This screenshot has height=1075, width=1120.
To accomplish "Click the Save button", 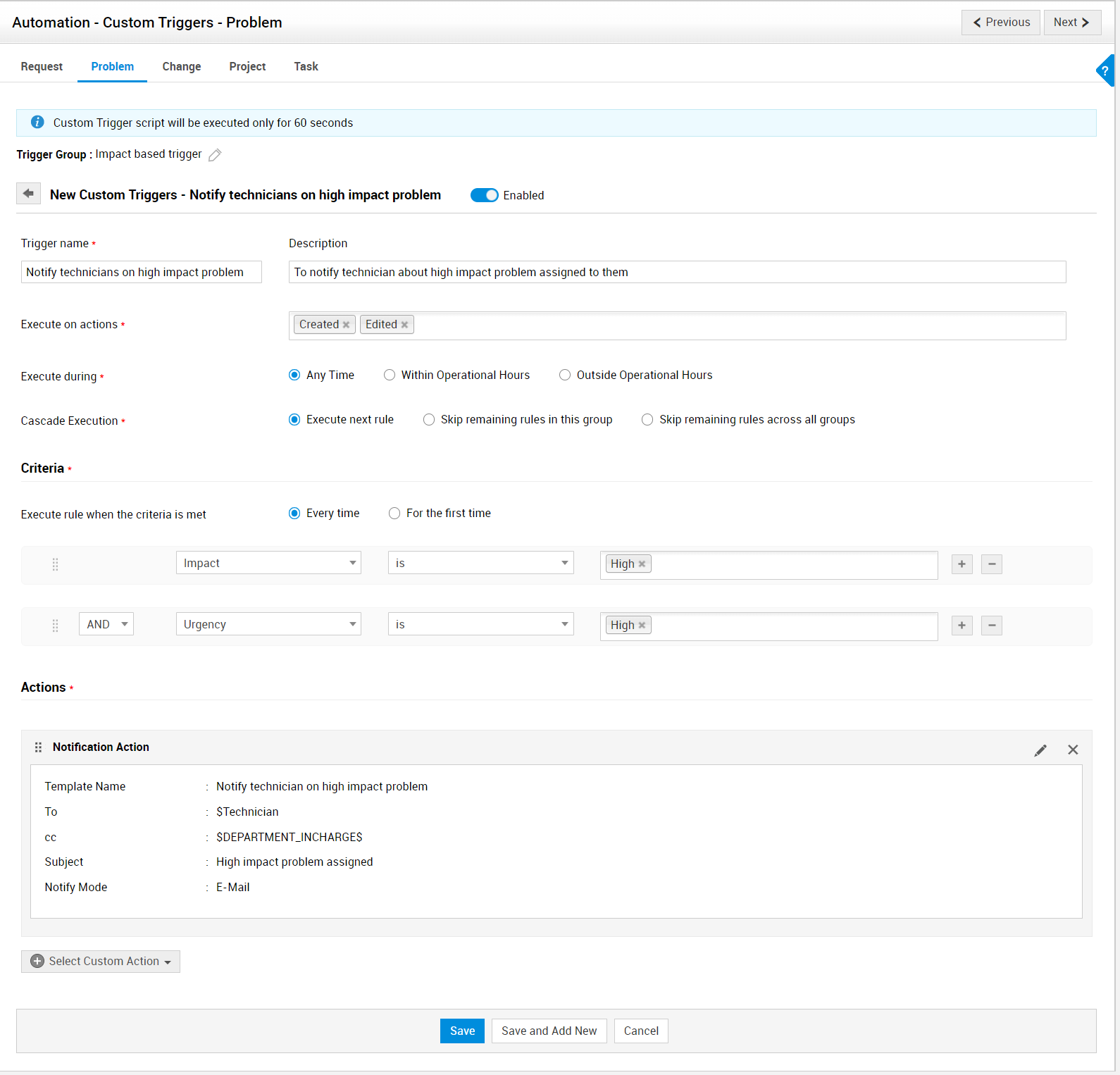I will point(462,1031).
